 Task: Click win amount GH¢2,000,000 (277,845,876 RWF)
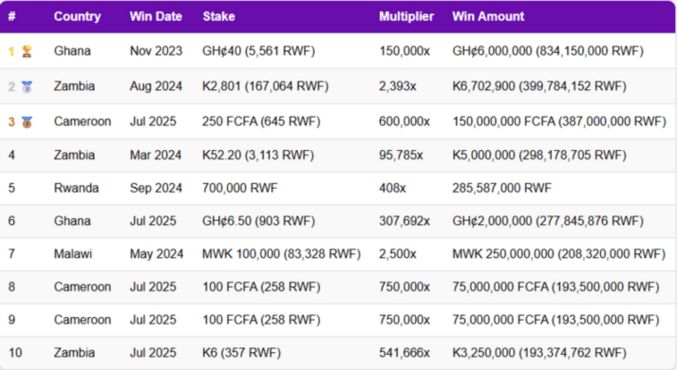coord(548,221)
